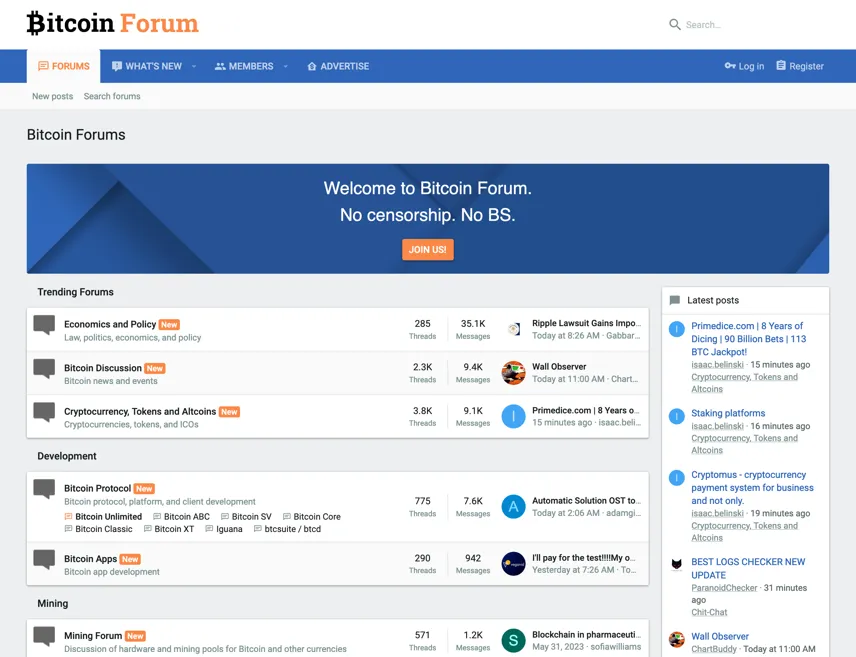Open the Bitcoin Apps forum title
856x657 pixels.
point(91,559)
